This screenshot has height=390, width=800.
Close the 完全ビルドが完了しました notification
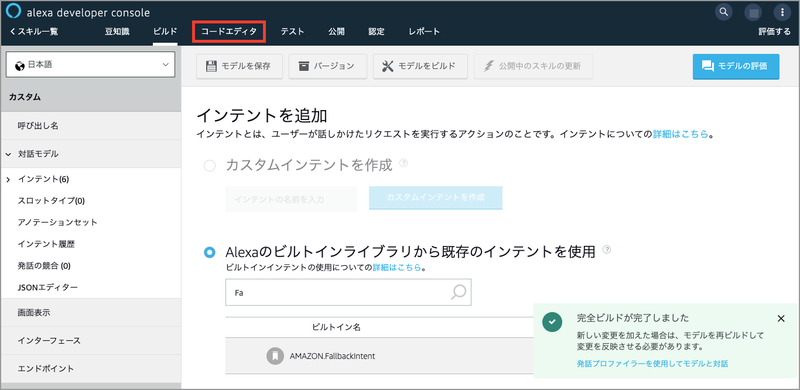pyautogui.click(x=781, y=319)
